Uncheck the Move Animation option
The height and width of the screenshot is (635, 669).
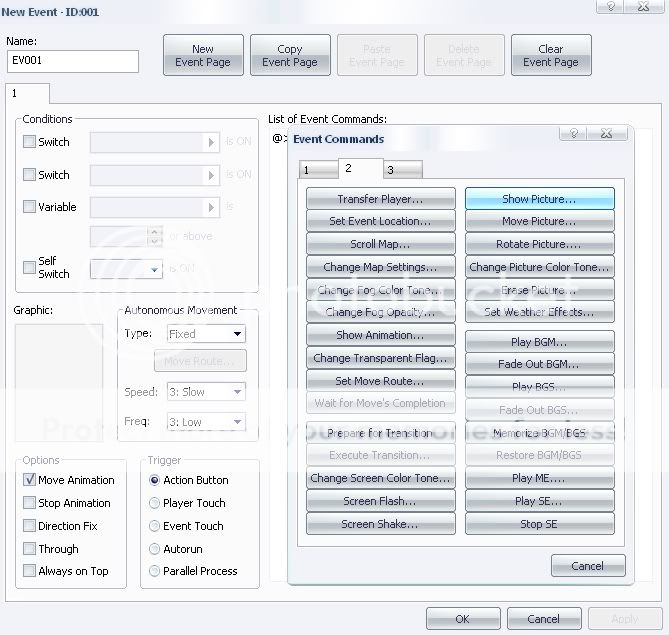29,480
